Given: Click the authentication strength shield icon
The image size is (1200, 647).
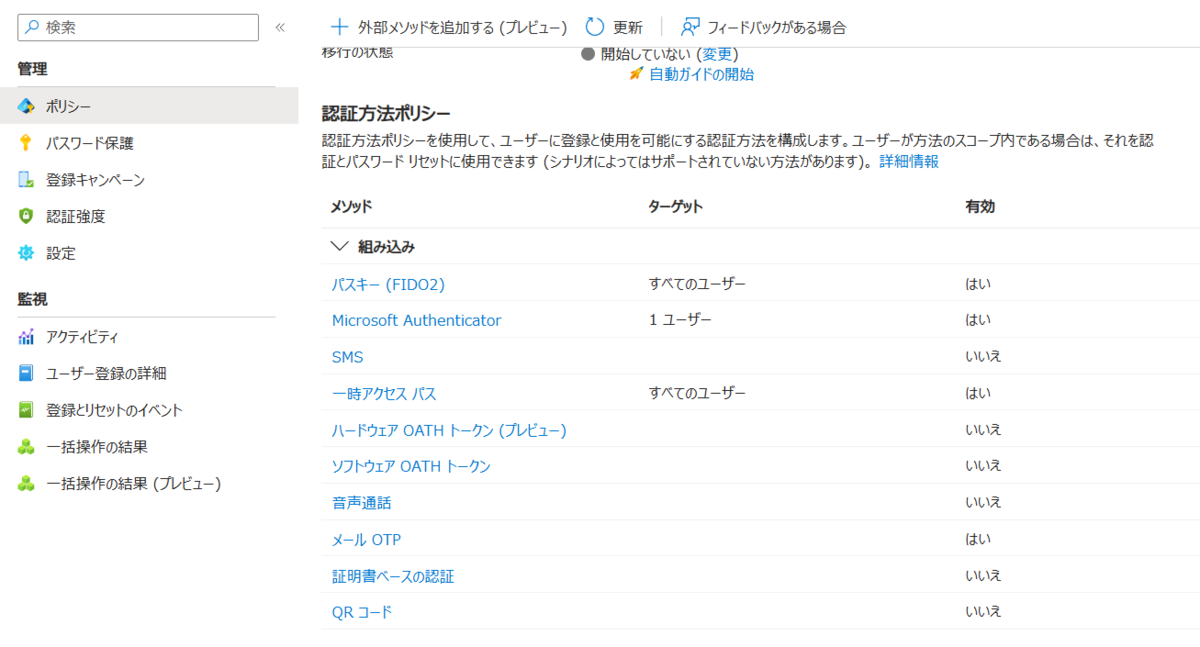Looking at the screenshot, I should point(26,216).
